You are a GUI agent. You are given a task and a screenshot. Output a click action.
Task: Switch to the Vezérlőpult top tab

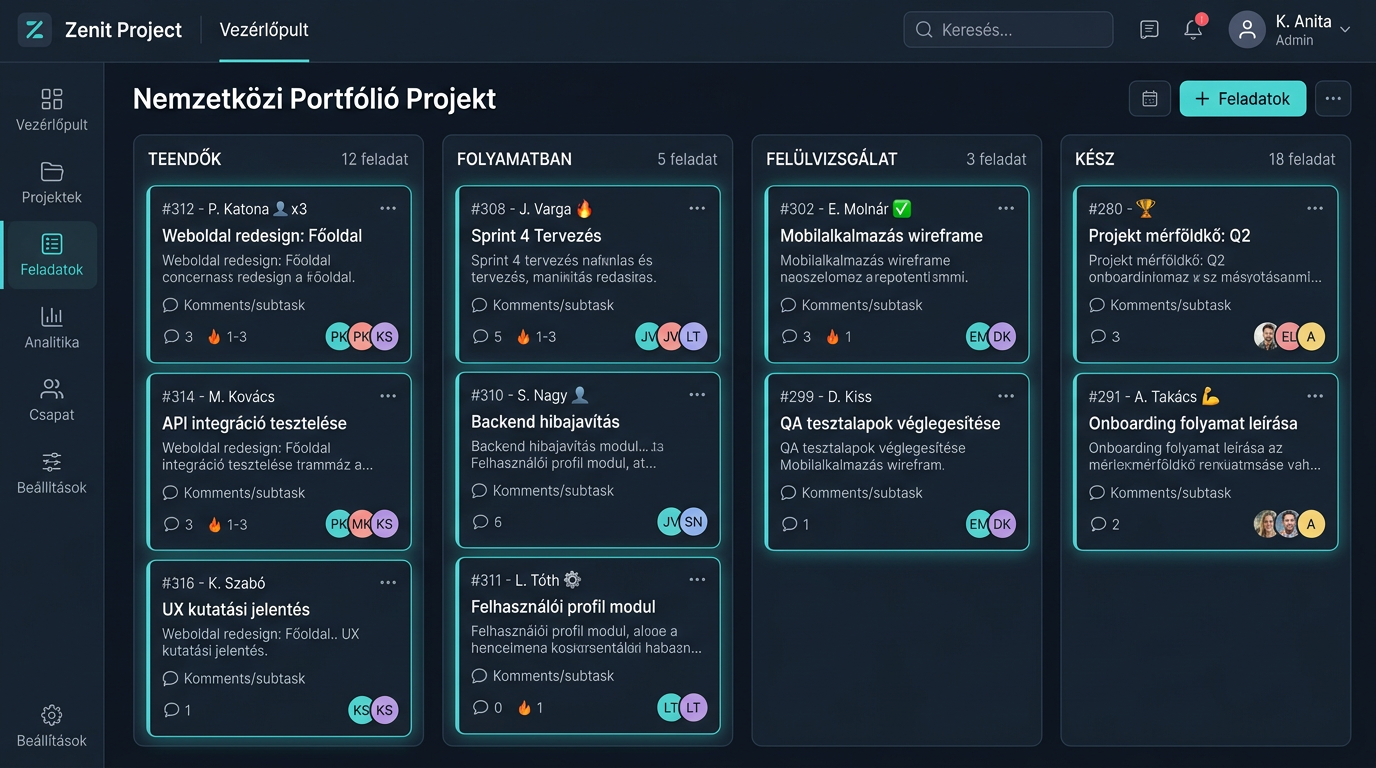[264, 30]
